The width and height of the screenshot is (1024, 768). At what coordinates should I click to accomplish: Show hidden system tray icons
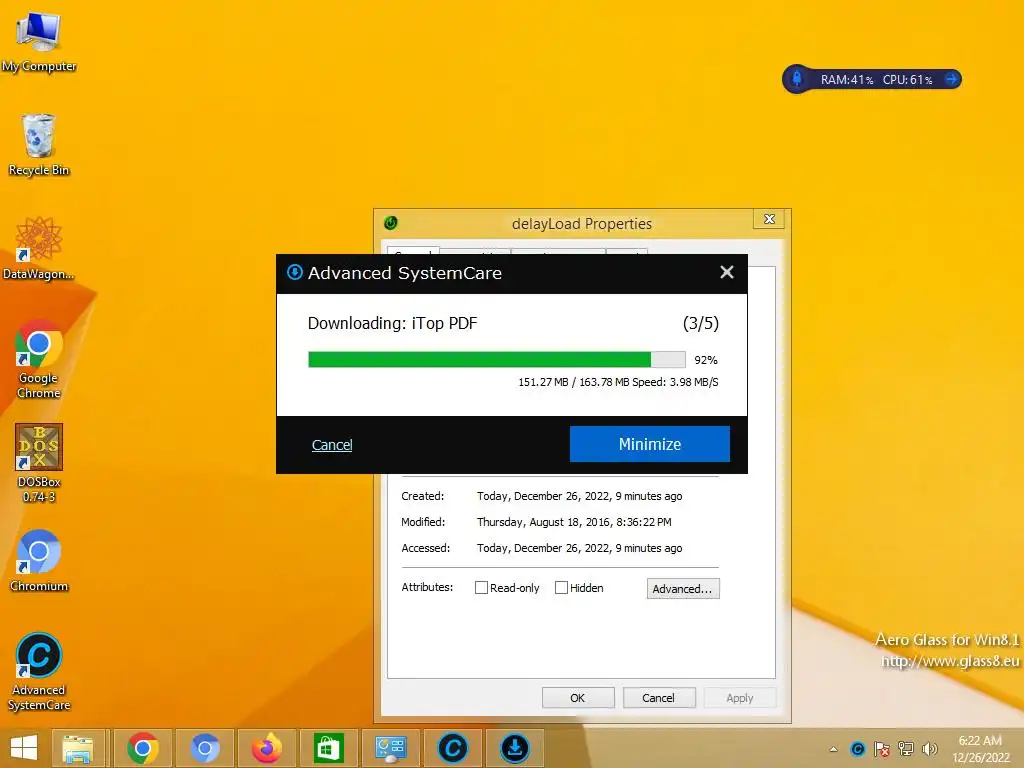coord(833,749)
